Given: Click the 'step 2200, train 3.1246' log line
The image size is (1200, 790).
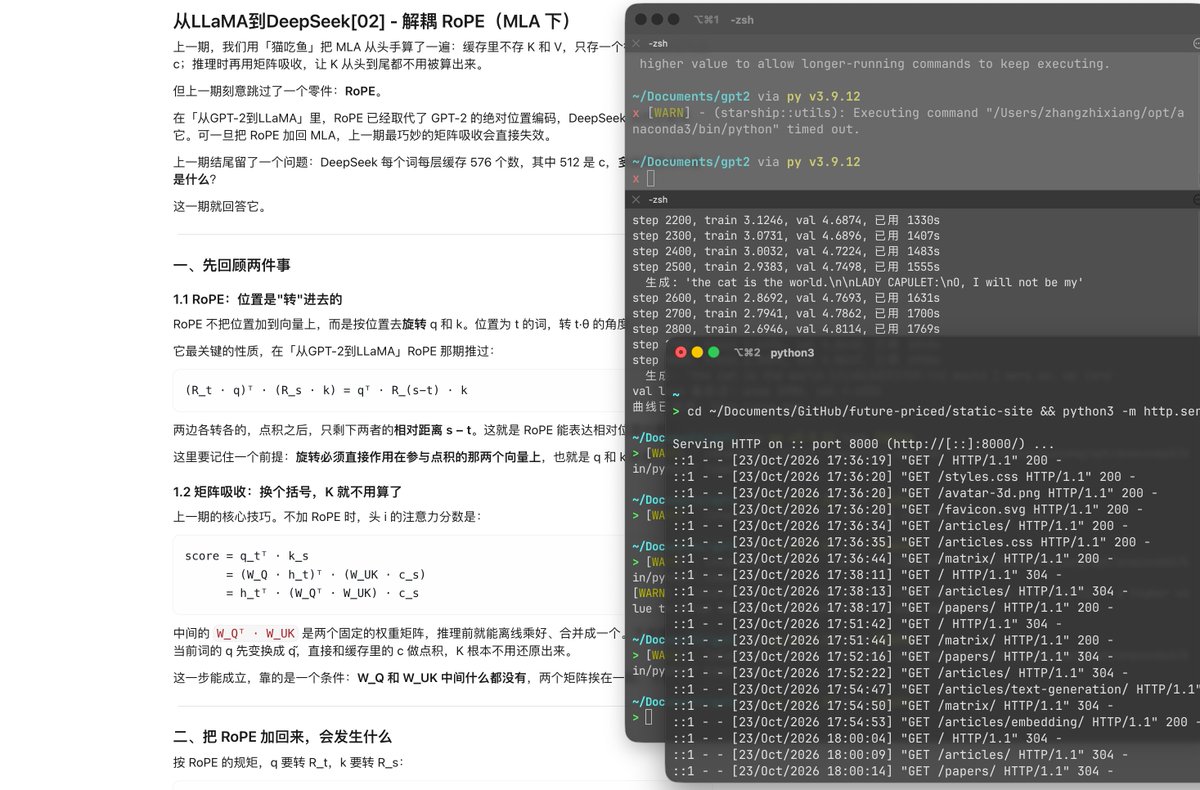Looking at the screenshot, I should click(786, 220).
